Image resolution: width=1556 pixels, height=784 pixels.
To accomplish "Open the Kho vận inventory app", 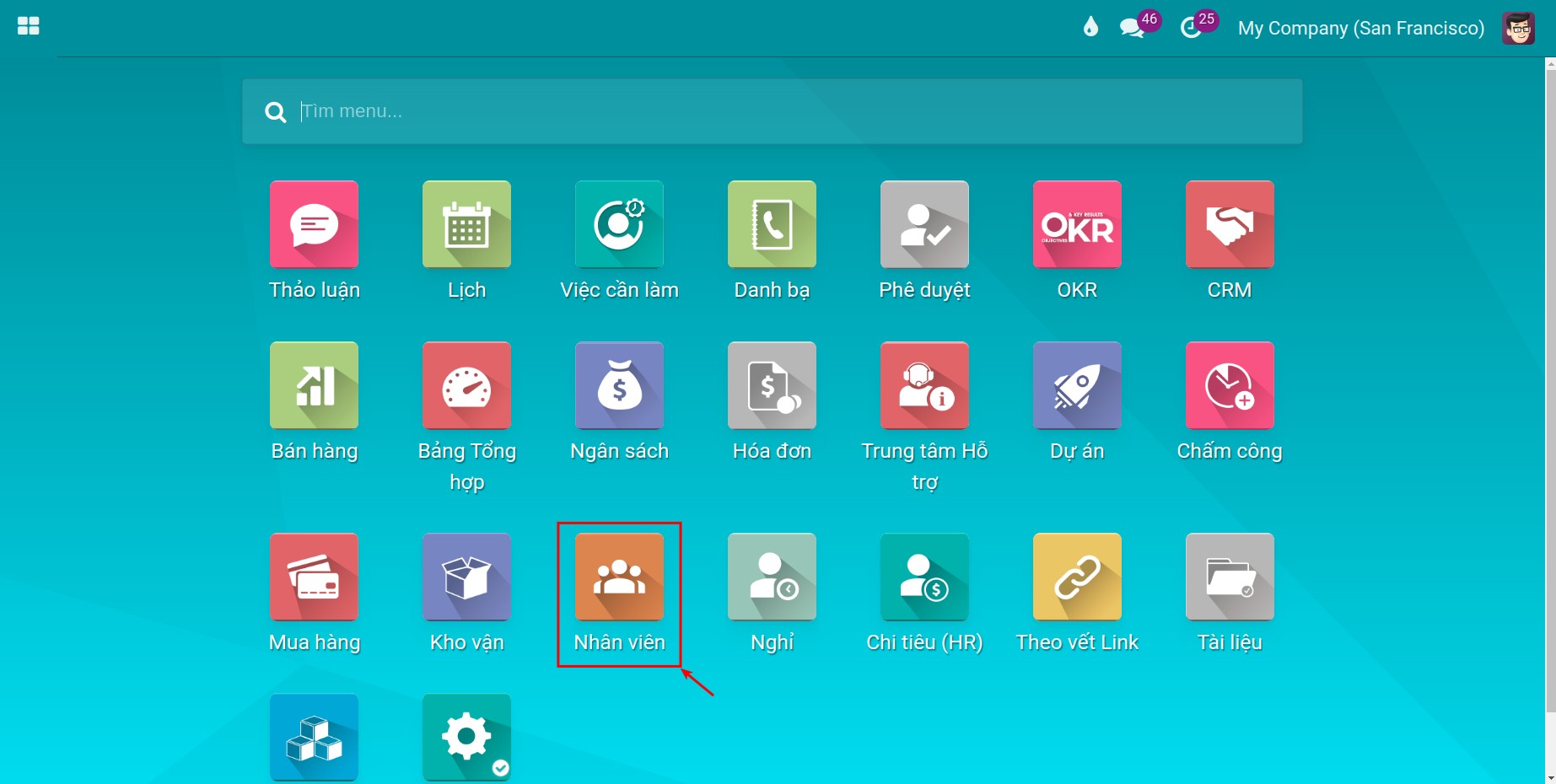I will pyautogui.click(x=466, y=577).
